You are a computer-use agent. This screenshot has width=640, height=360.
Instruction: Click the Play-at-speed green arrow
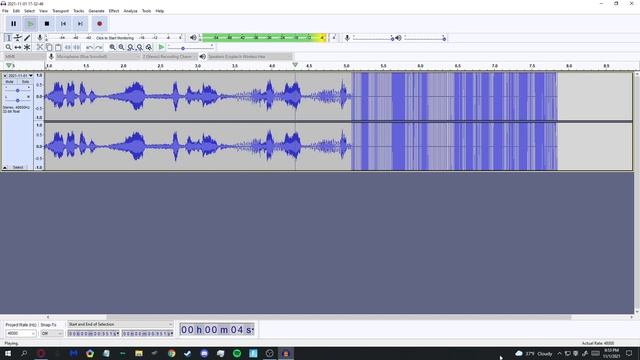click(161, 47)
